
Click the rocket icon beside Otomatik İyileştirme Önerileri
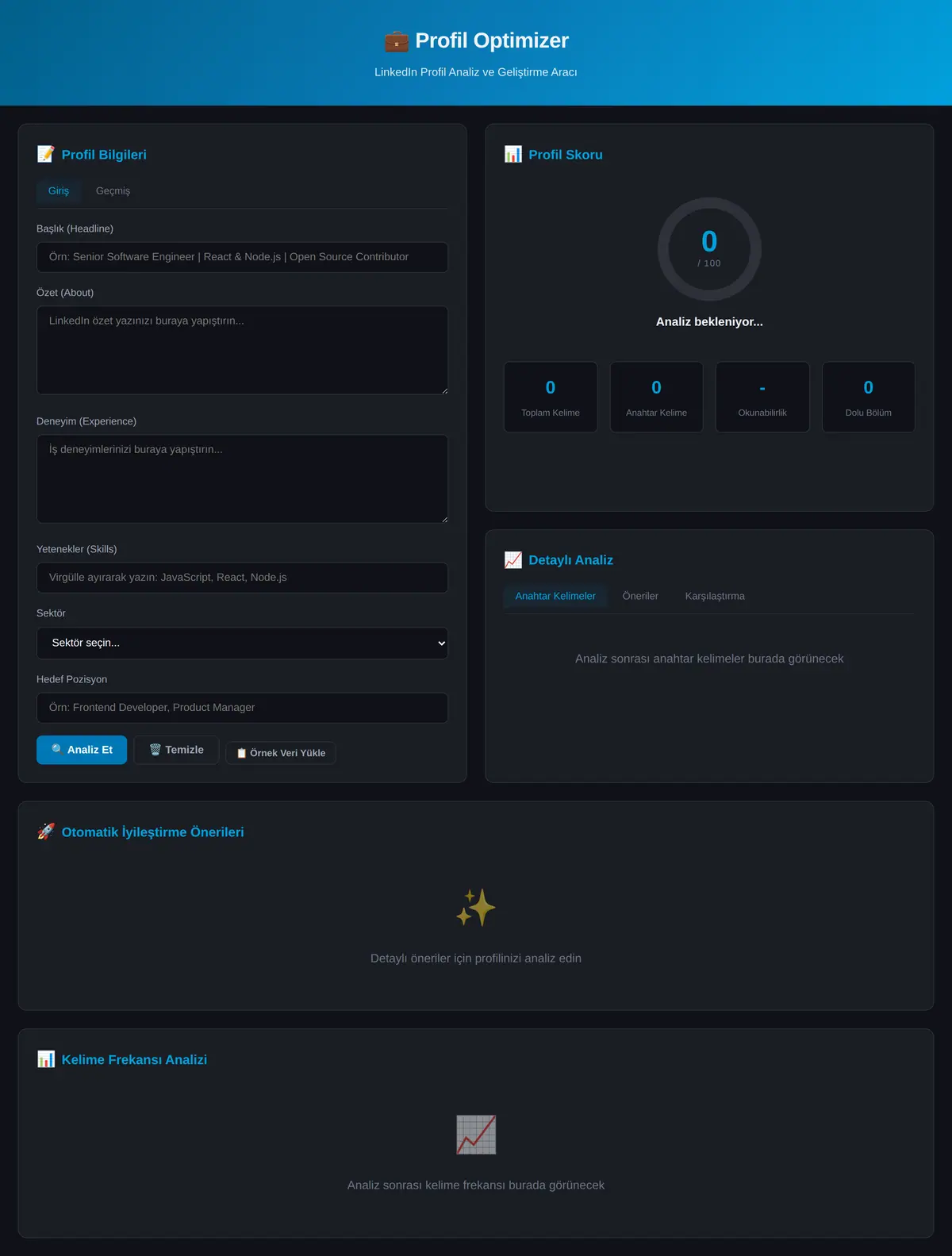coord(46,832)
